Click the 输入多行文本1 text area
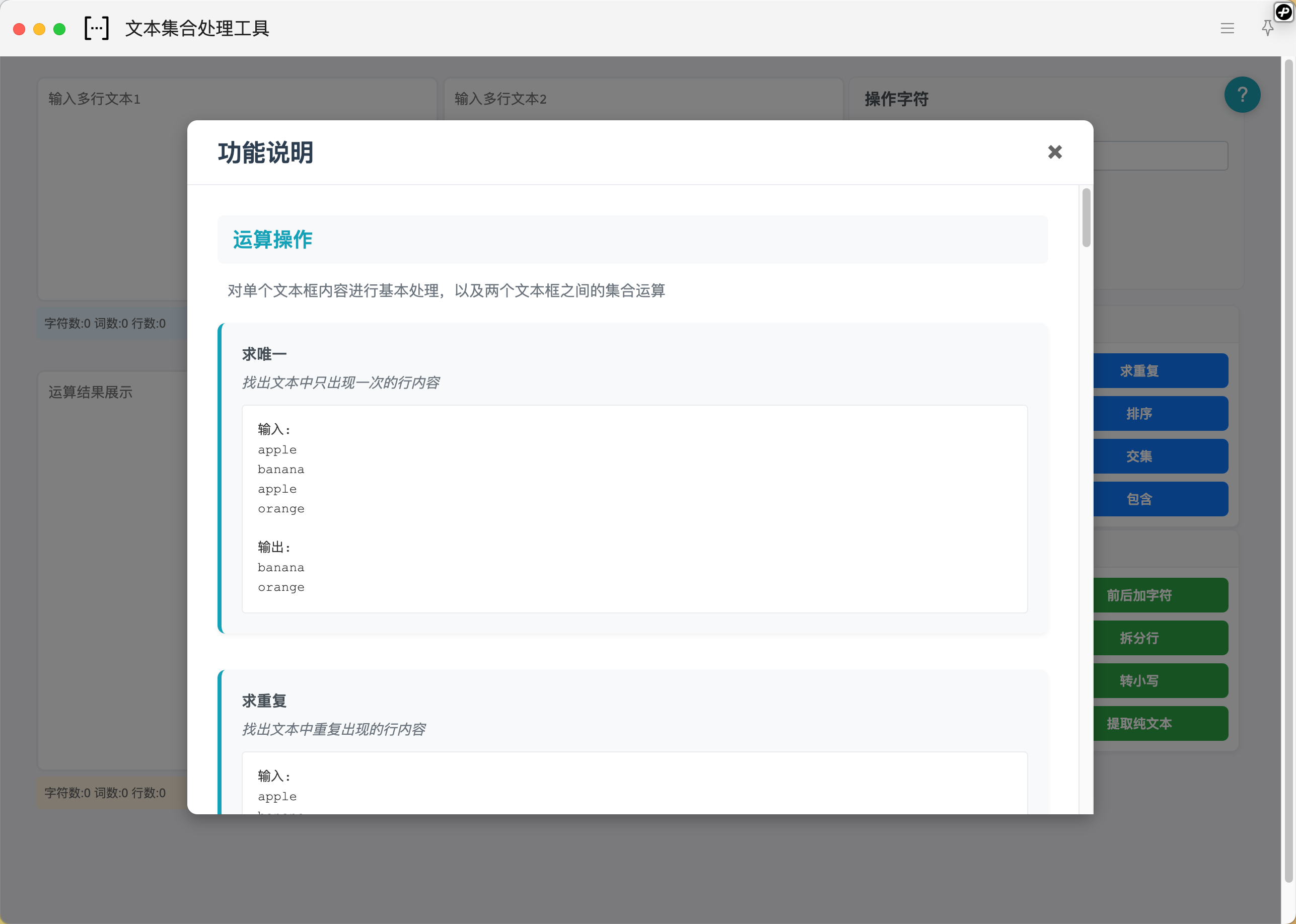 tap(114, 199)
